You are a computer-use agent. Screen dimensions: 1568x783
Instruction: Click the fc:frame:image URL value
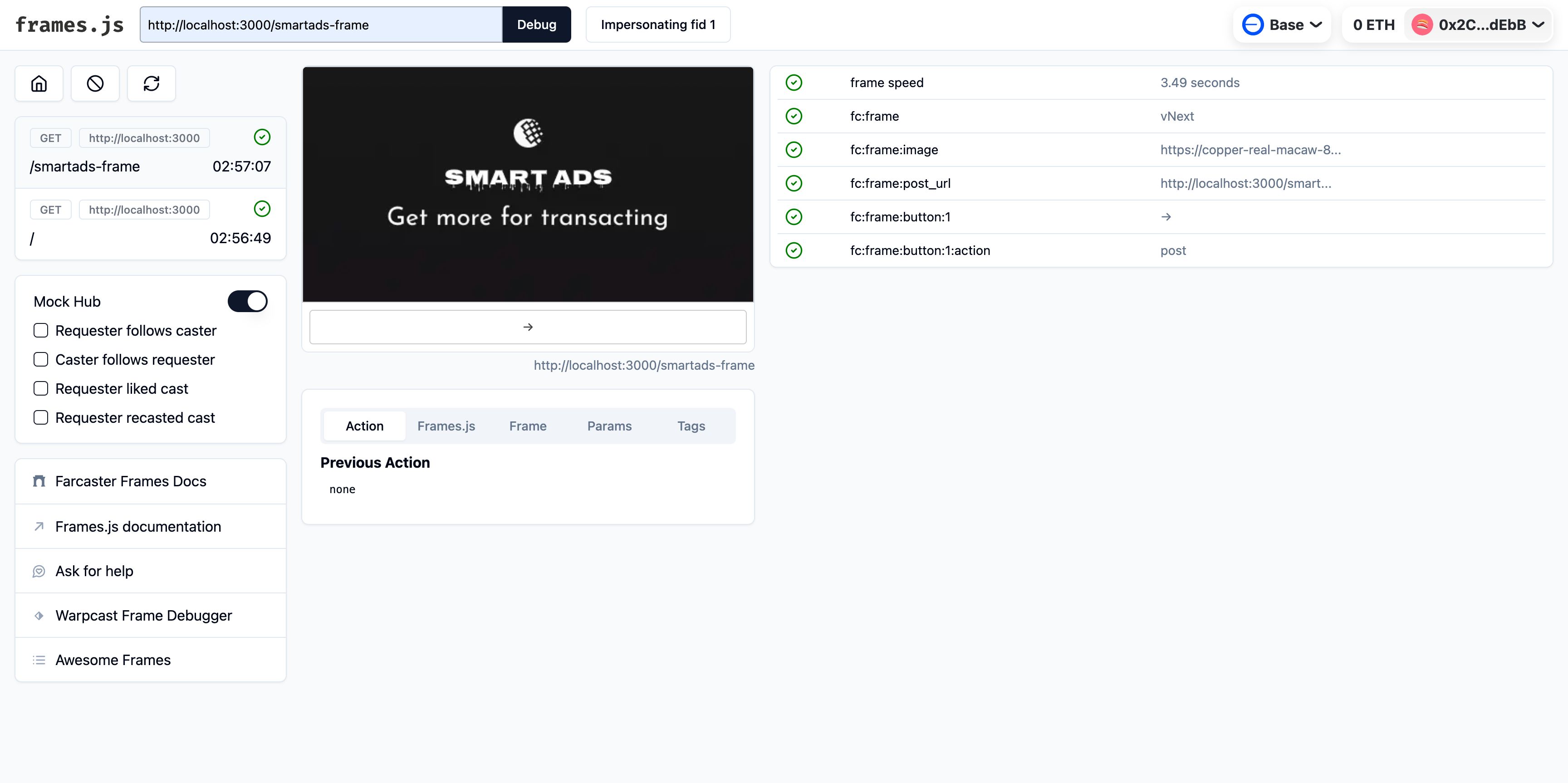[1250, 150]
